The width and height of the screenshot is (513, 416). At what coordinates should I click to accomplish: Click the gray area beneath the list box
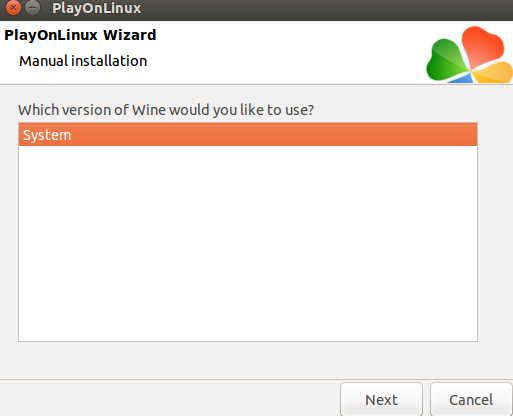tap(248, 360)
